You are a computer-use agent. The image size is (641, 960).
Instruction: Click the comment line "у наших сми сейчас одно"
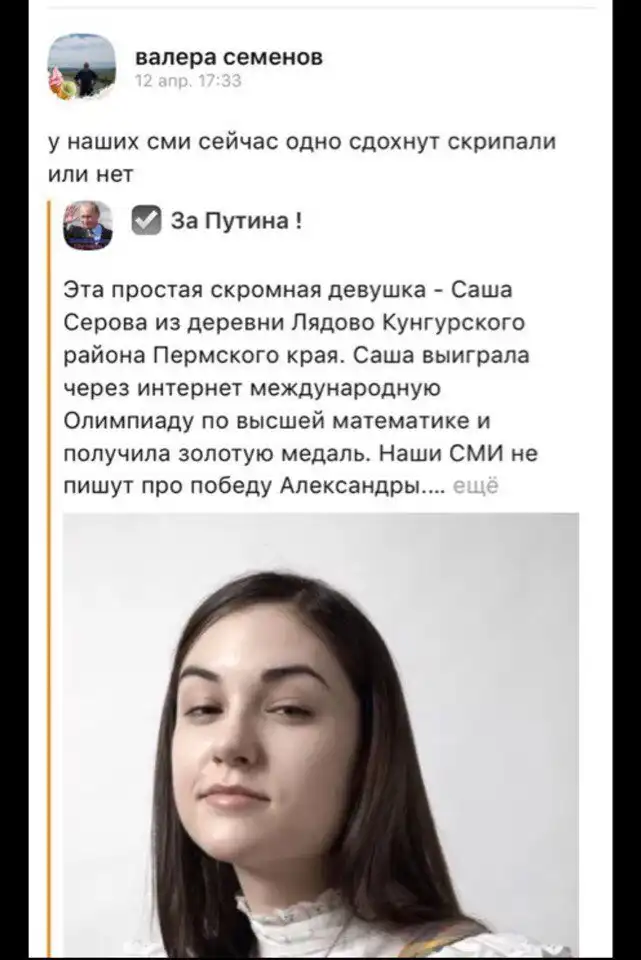coord(195,141)
